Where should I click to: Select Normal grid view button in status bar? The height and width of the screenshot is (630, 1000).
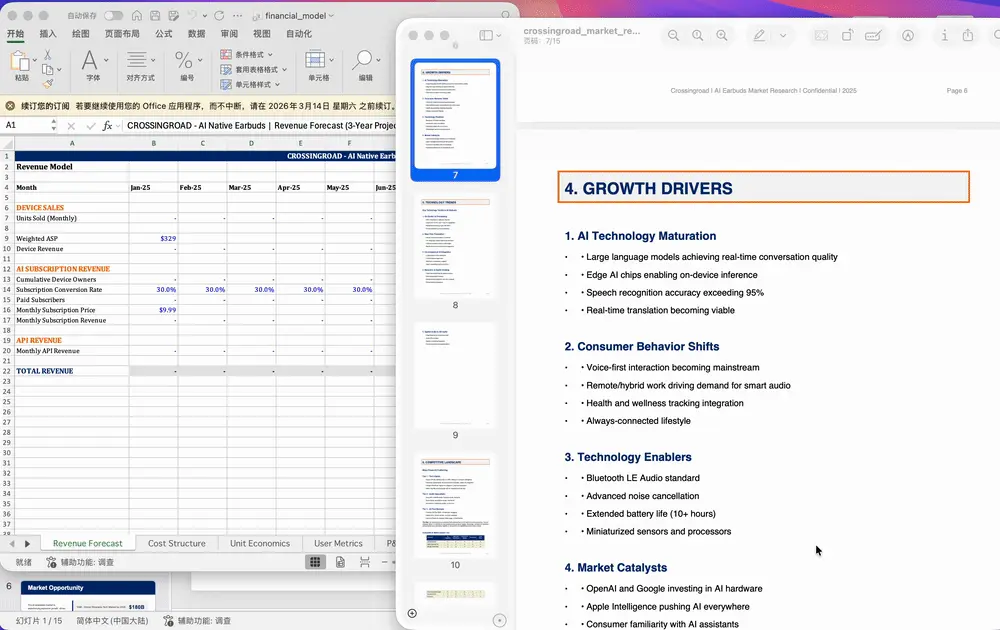coord(315,562)
